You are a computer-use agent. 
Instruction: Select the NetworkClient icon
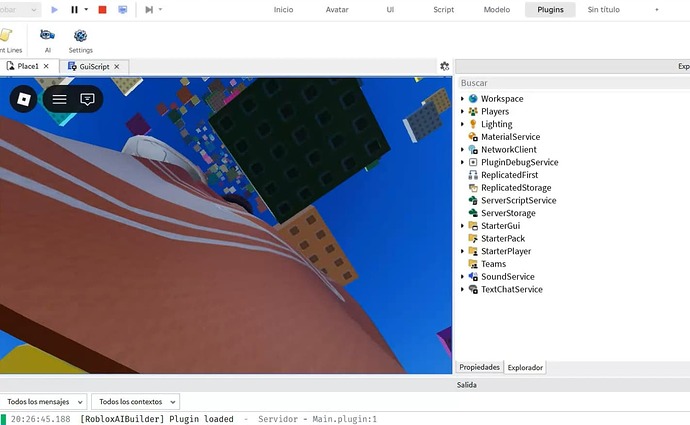coord(473,150)
